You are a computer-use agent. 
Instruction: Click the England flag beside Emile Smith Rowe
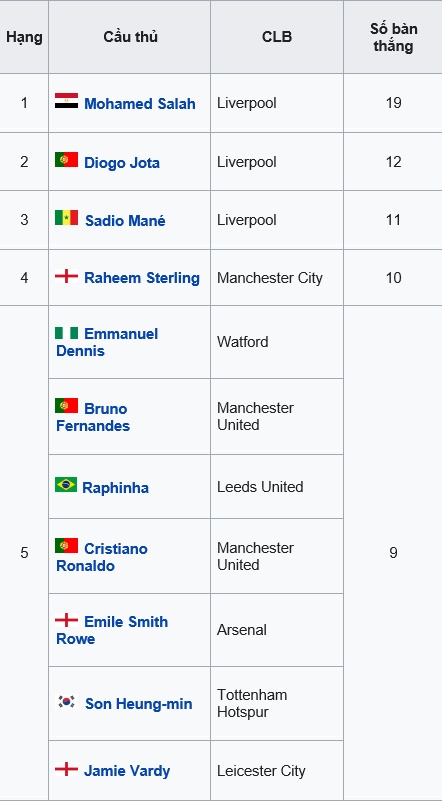coord(67,620)
